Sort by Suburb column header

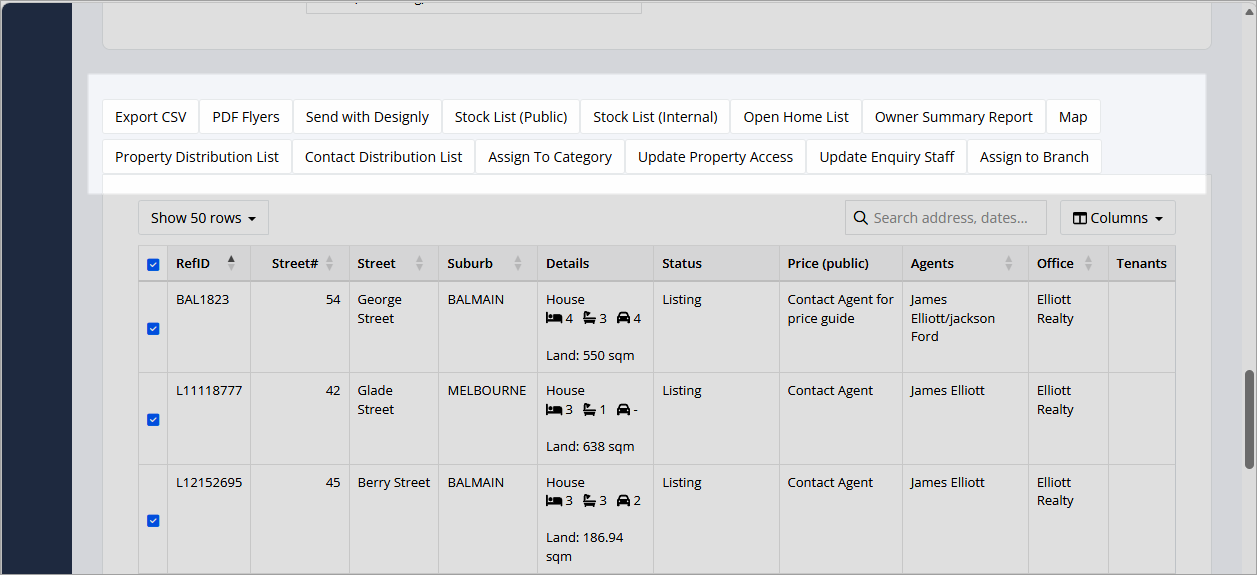488,264
